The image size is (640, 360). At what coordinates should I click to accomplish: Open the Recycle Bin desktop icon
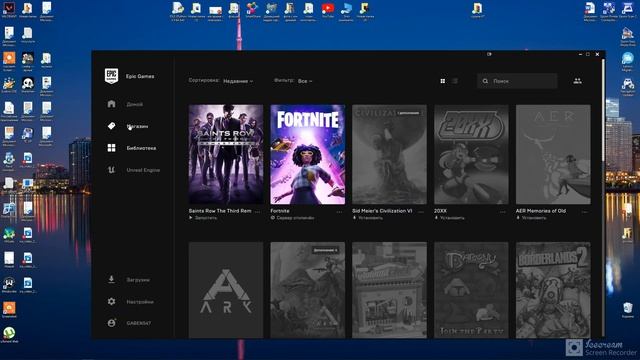(x=628, y=310)
